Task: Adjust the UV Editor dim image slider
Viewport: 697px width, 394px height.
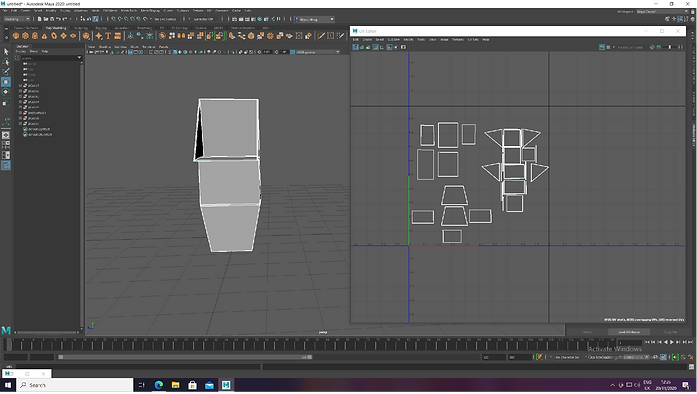Action: click(x=670, y=47)
